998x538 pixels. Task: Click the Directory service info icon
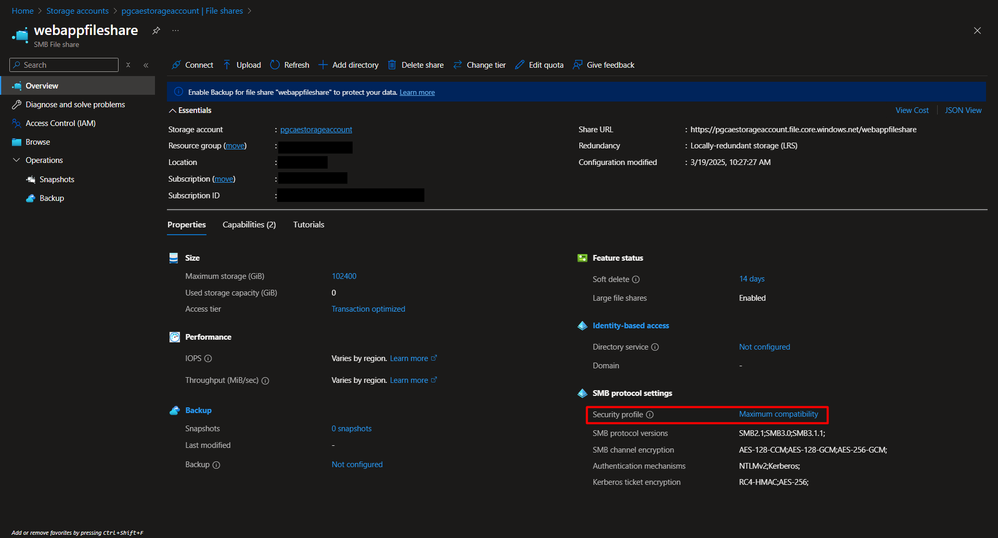click(655, 347)
